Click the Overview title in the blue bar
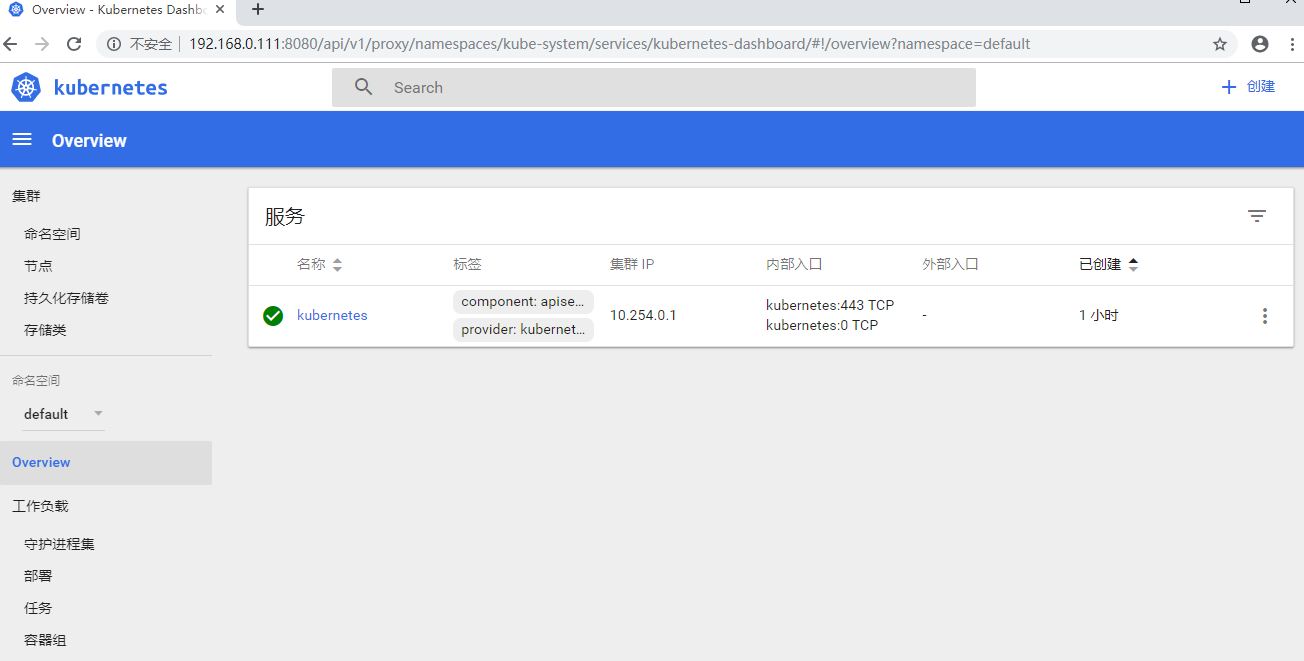The image size is (1304, 661). coord(89,141)
